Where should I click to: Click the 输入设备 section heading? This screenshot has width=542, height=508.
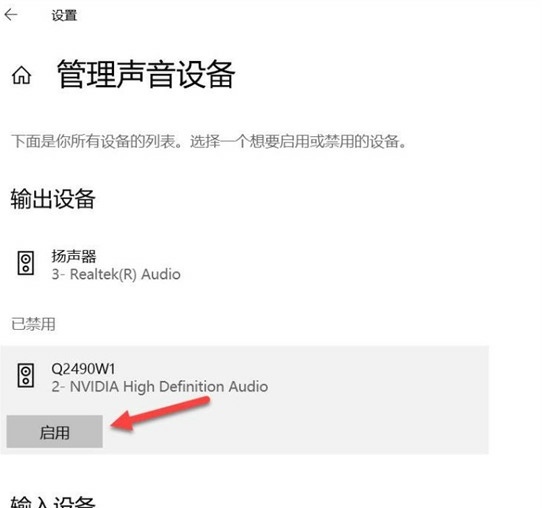tap(53, 502)
